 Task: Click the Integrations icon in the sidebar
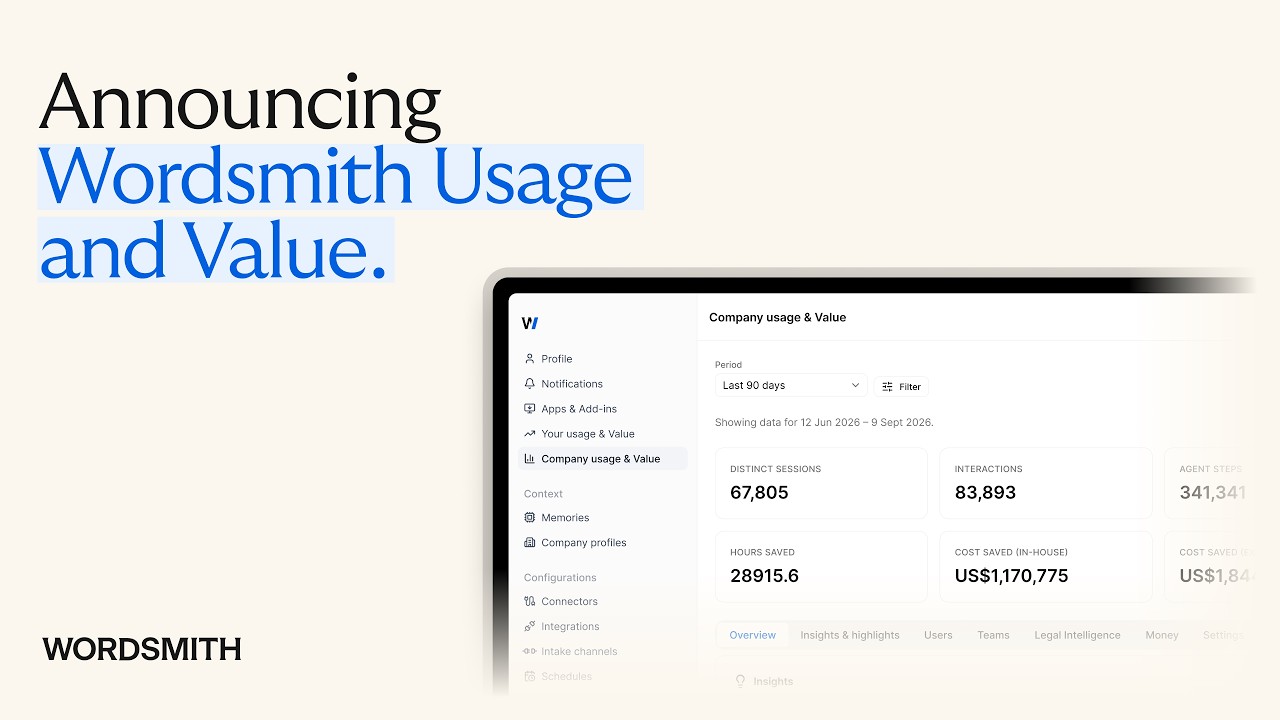(x=530, y=627)
